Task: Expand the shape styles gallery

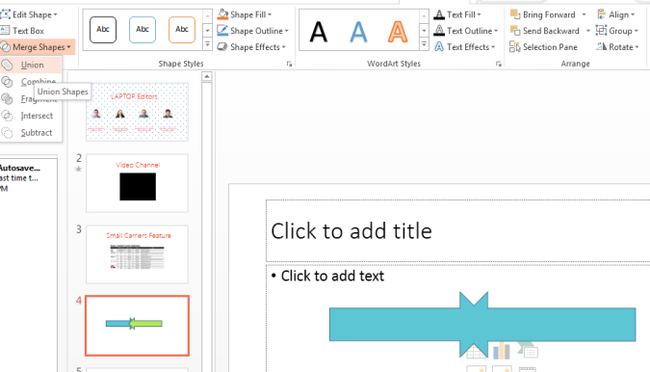Action: click(207, 44)
